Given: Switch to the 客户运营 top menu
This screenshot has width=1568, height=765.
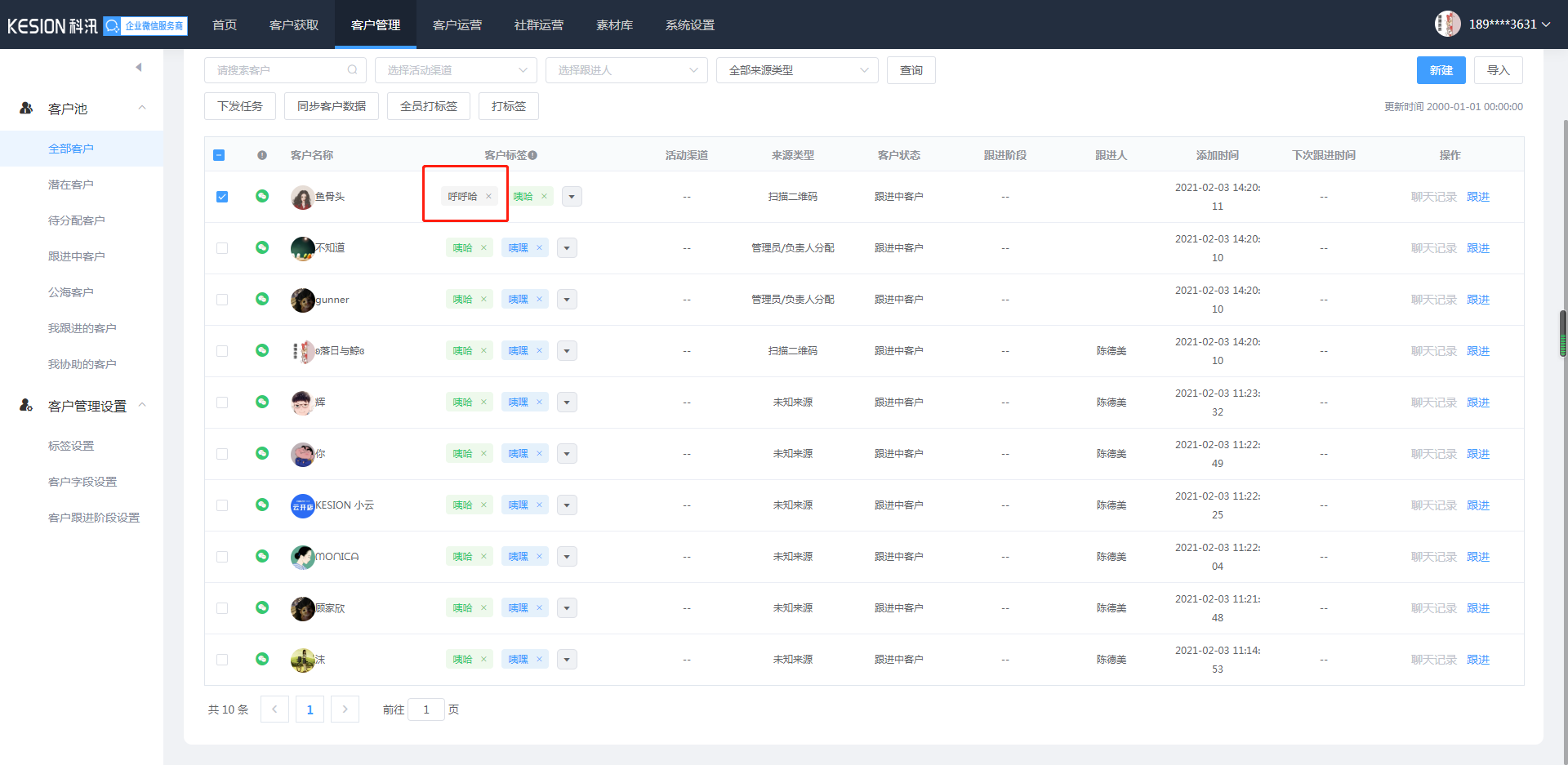Looking at the screenshot, I should pyautogui.click(x=457, y=24).
